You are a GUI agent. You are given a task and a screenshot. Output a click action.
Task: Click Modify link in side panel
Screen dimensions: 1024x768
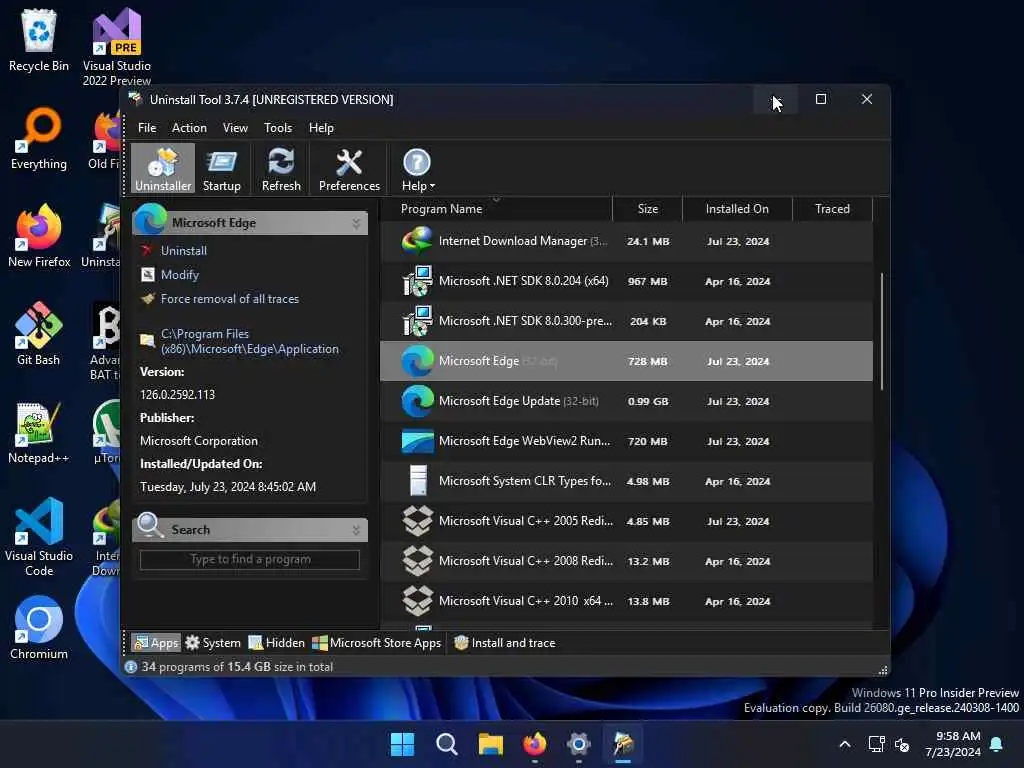click(x=180, y=275)
